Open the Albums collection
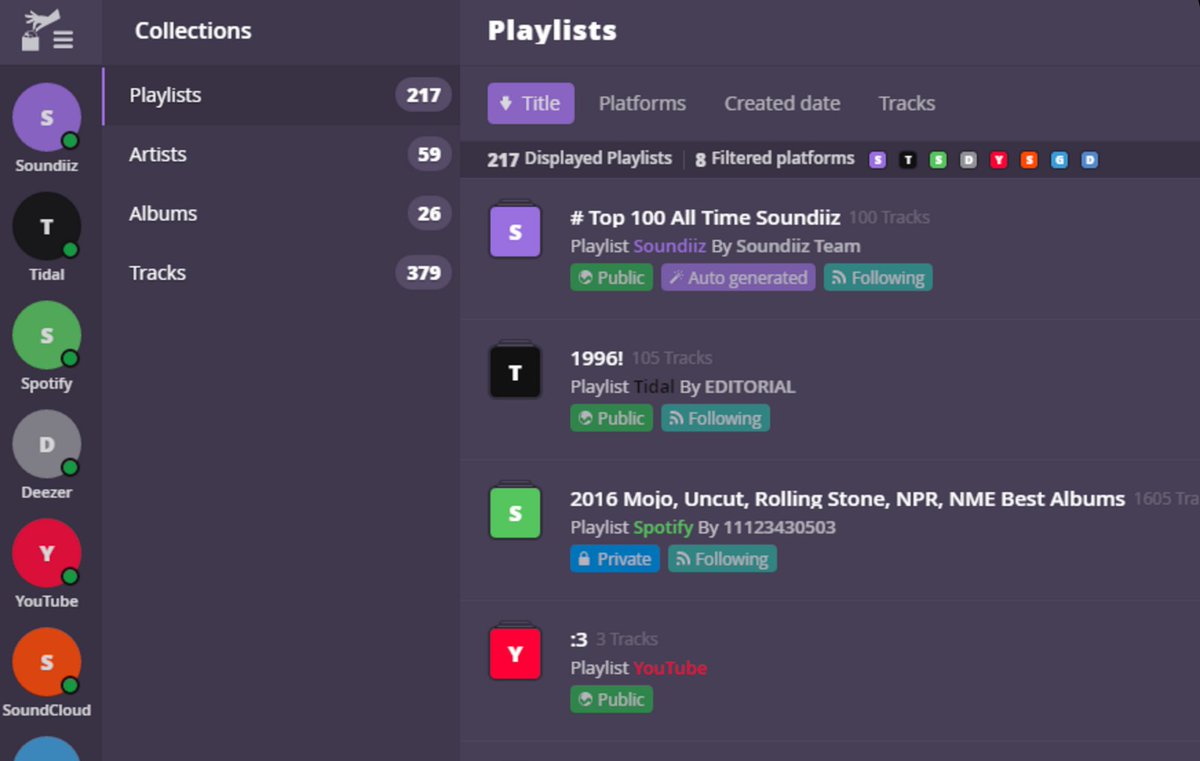 pos(281,214)
